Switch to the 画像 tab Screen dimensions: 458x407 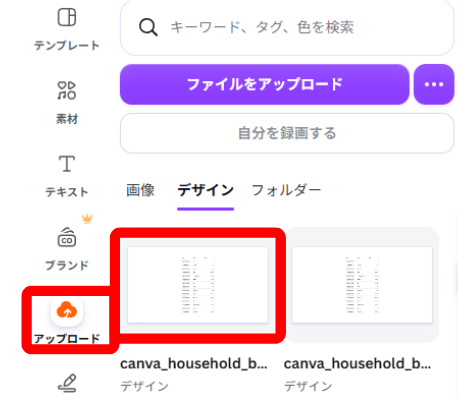[x=140, y=190]
